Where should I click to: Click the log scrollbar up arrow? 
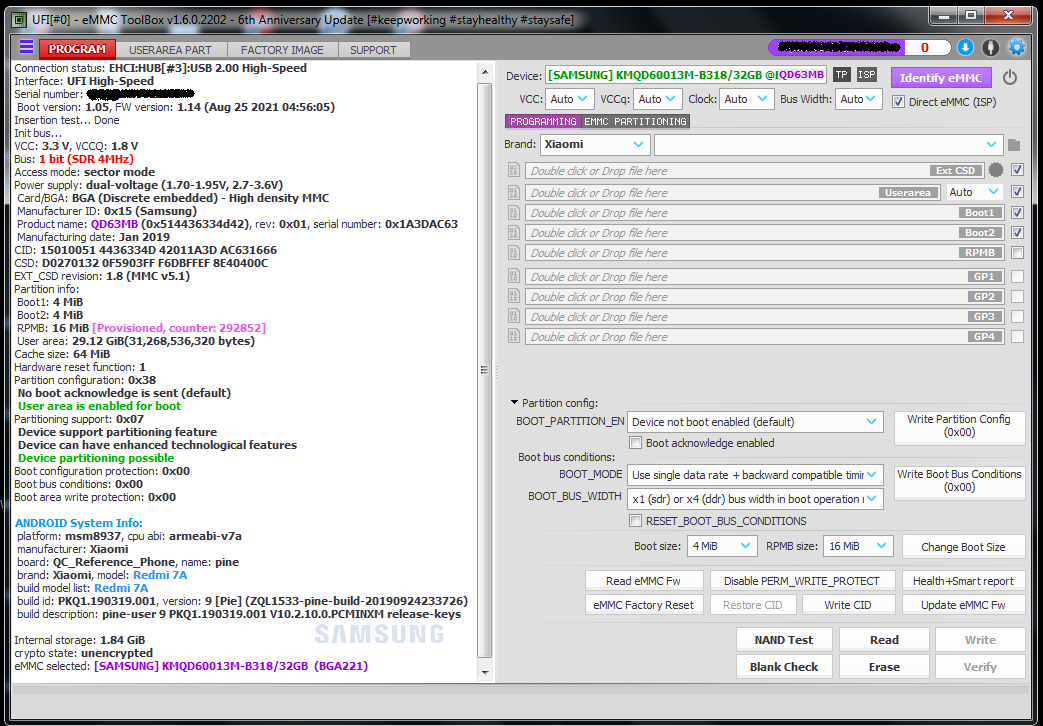pos(485,72)
